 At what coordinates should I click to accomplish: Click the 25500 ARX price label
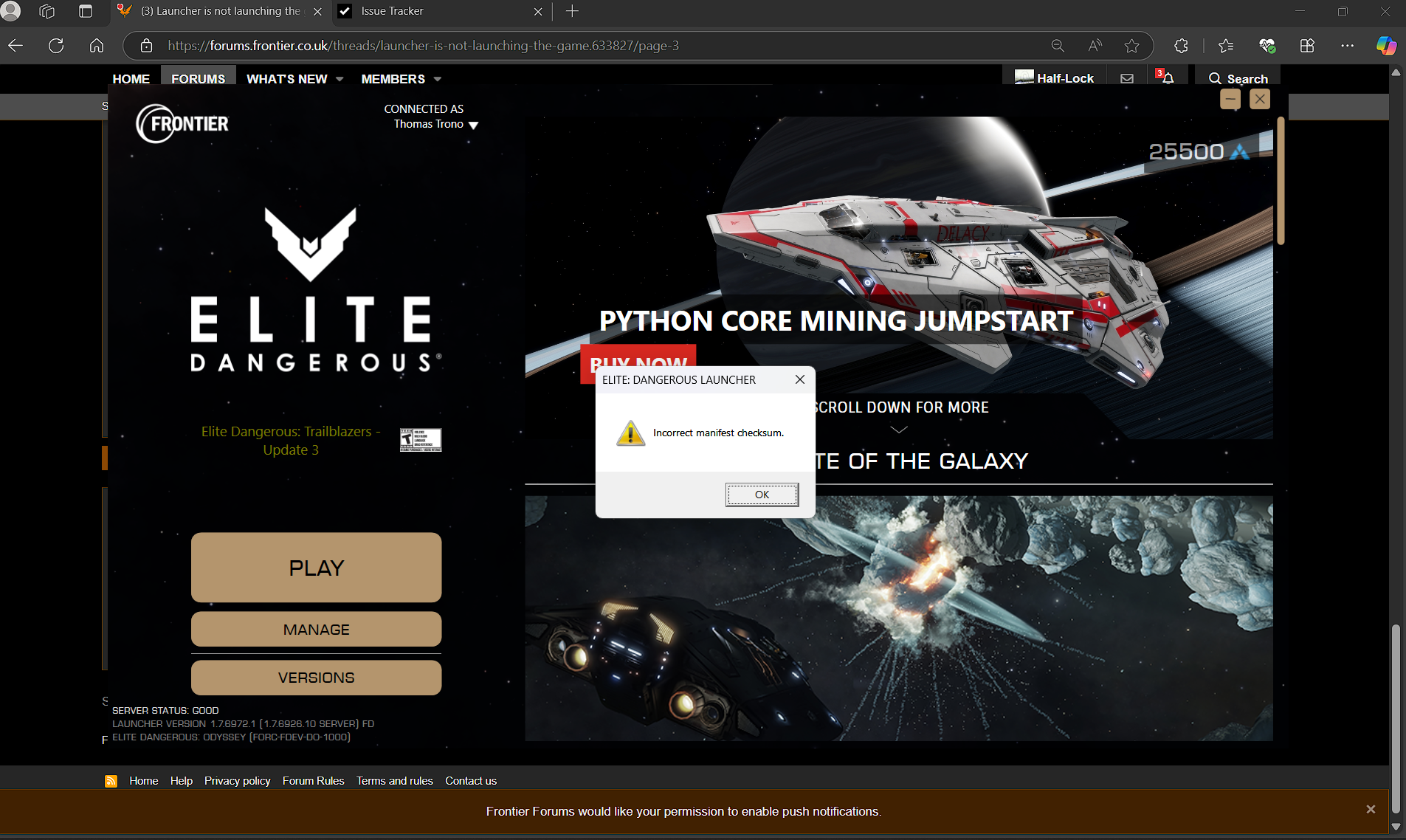pyautogui.click(x=1199, y=151)
